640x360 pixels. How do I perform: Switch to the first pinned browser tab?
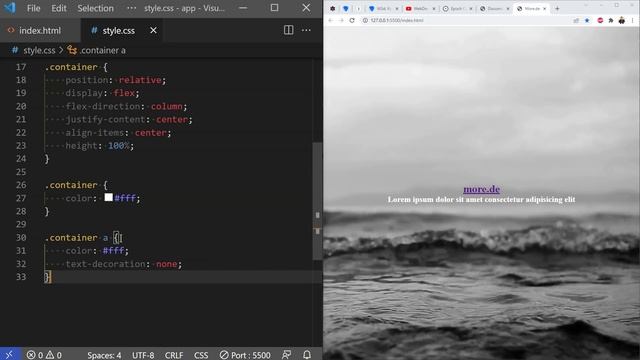pyautogui.click(x=333, y=9)
